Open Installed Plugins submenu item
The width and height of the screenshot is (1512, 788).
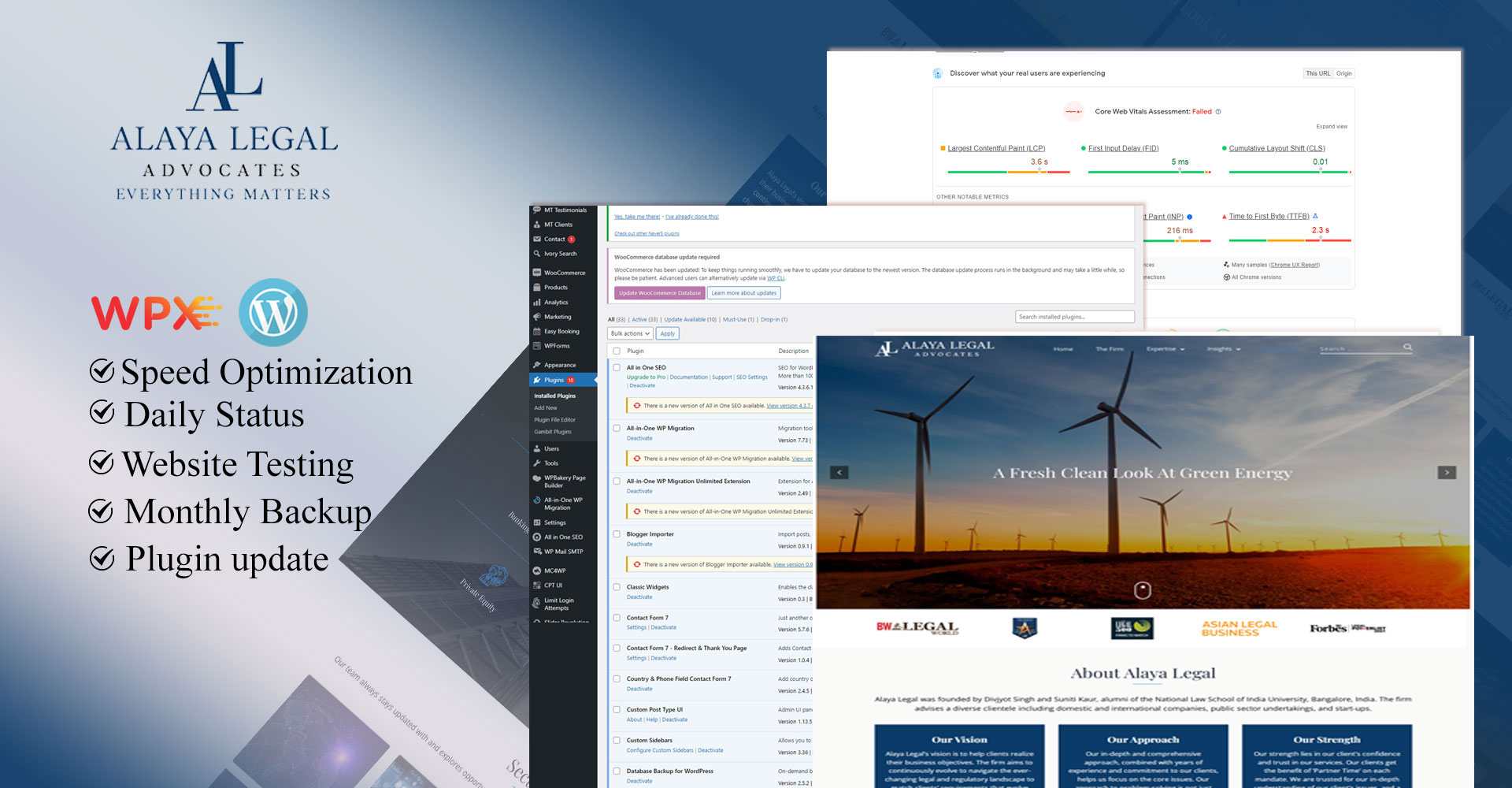pos(555,396)
